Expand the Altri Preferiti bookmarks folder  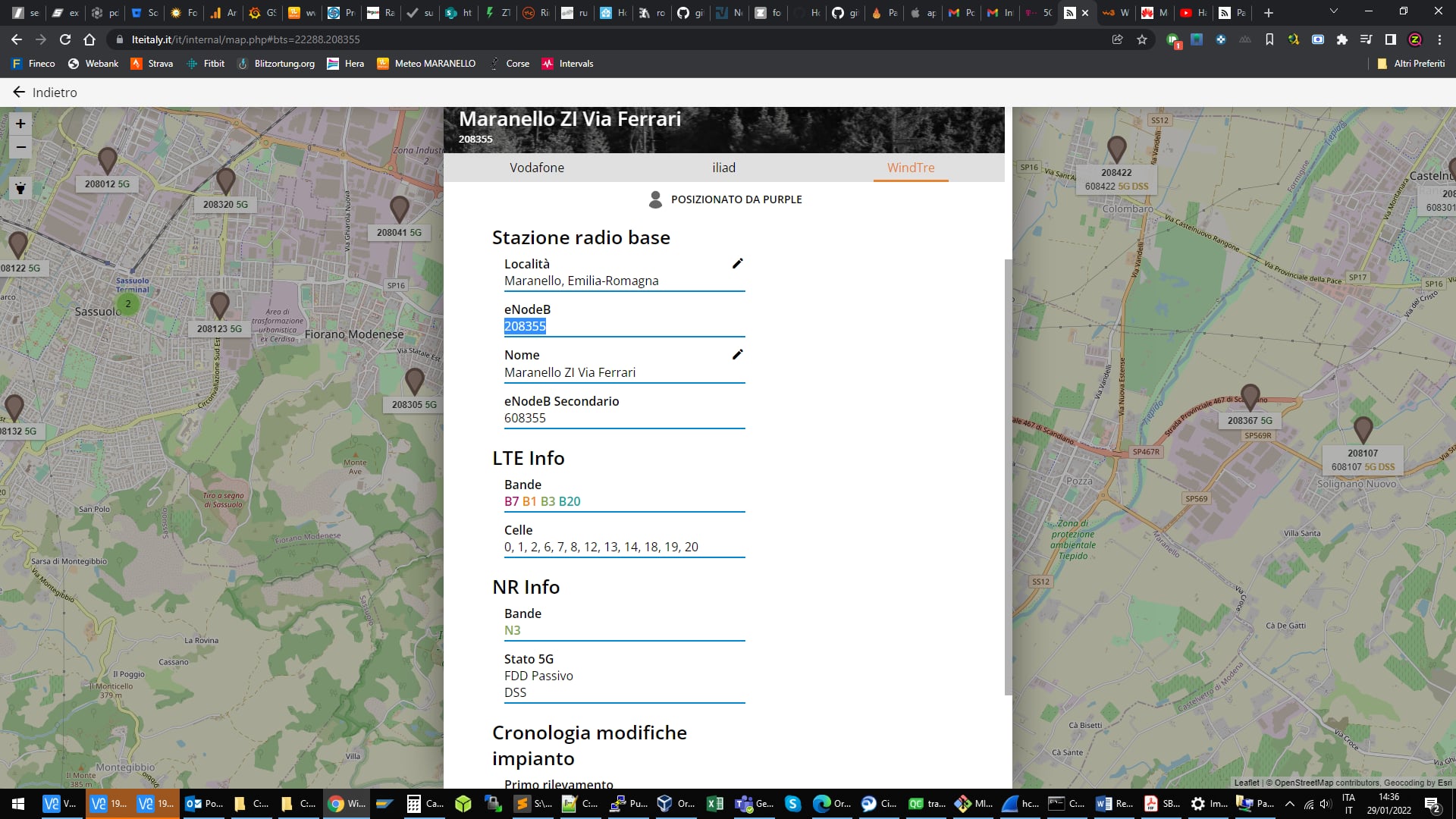click(x=1410, y=64)
